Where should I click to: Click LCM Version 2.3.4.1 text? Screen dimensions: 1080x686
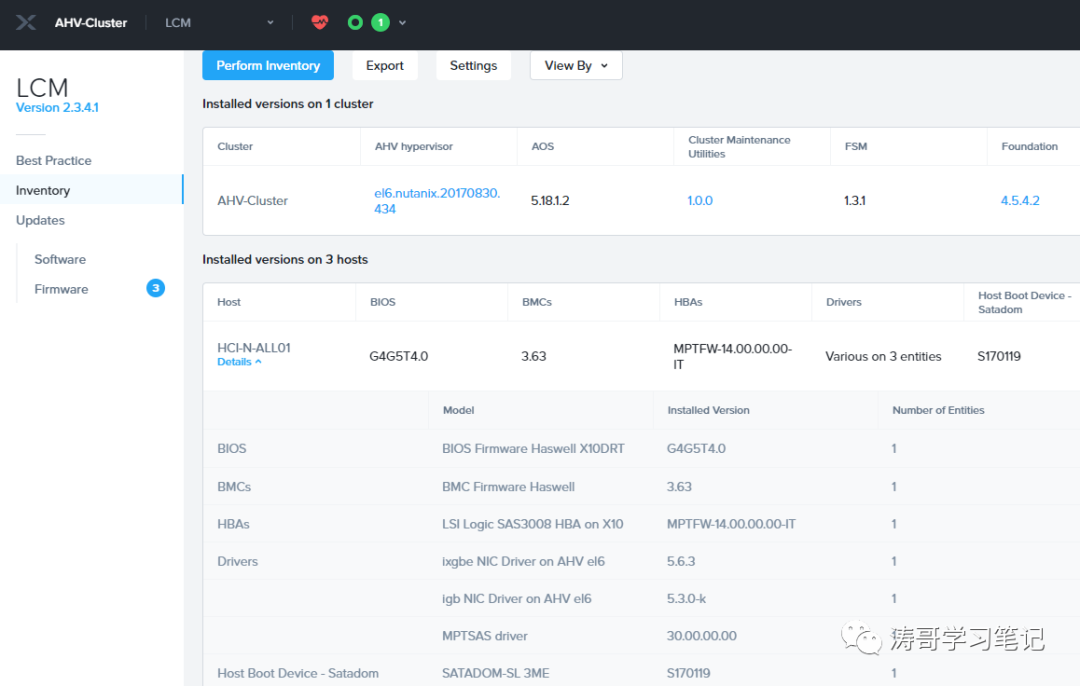pyautogui.click(x=57, y=107)
